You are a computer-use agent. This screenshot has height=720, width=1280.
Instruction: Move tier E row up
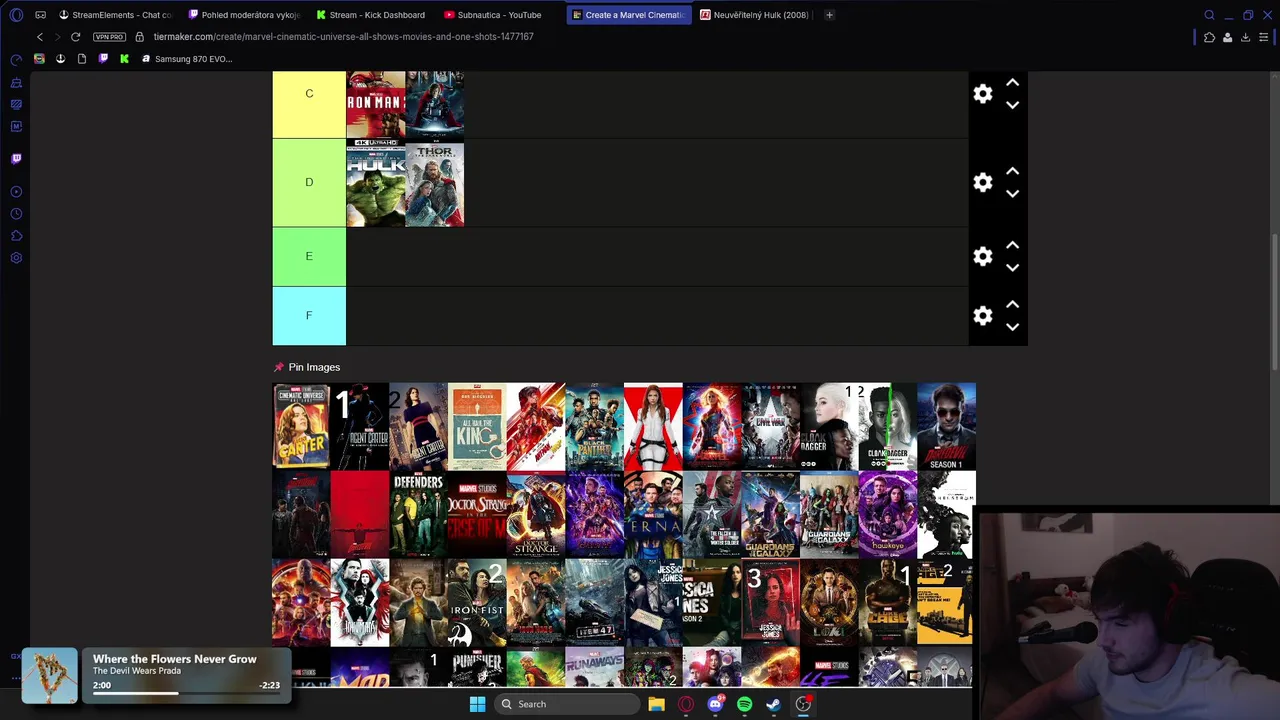point(1012,246)
